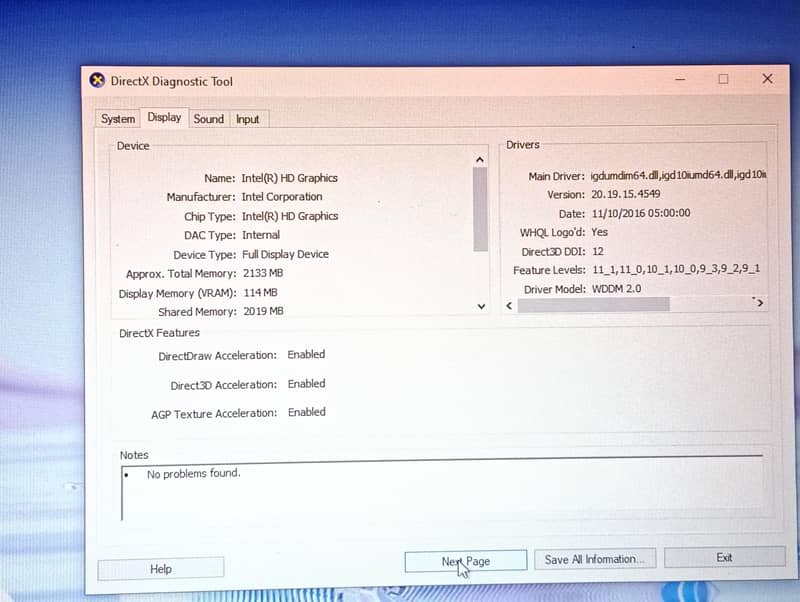Click AGP Texture Acceleration 'Enabled' value

pyautogui.click(x=307, y=412)
